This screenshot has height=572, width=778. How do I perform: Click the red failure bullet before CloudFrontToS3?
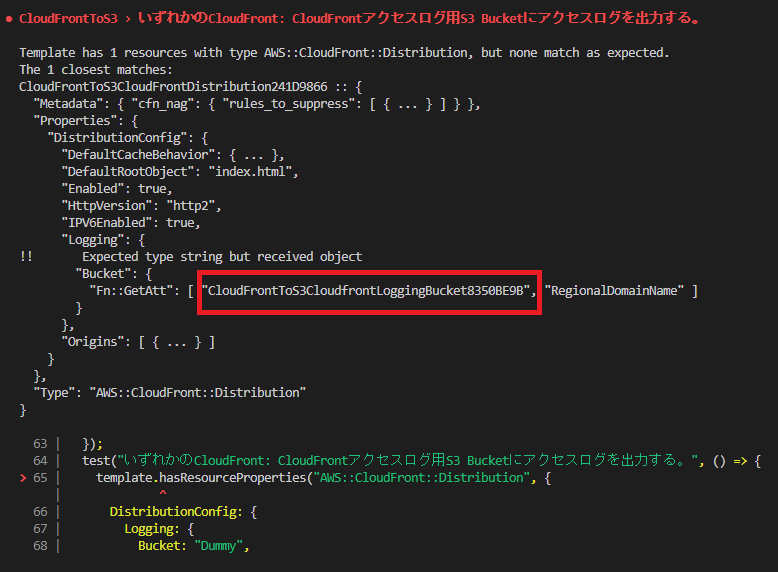coord(9,19)
